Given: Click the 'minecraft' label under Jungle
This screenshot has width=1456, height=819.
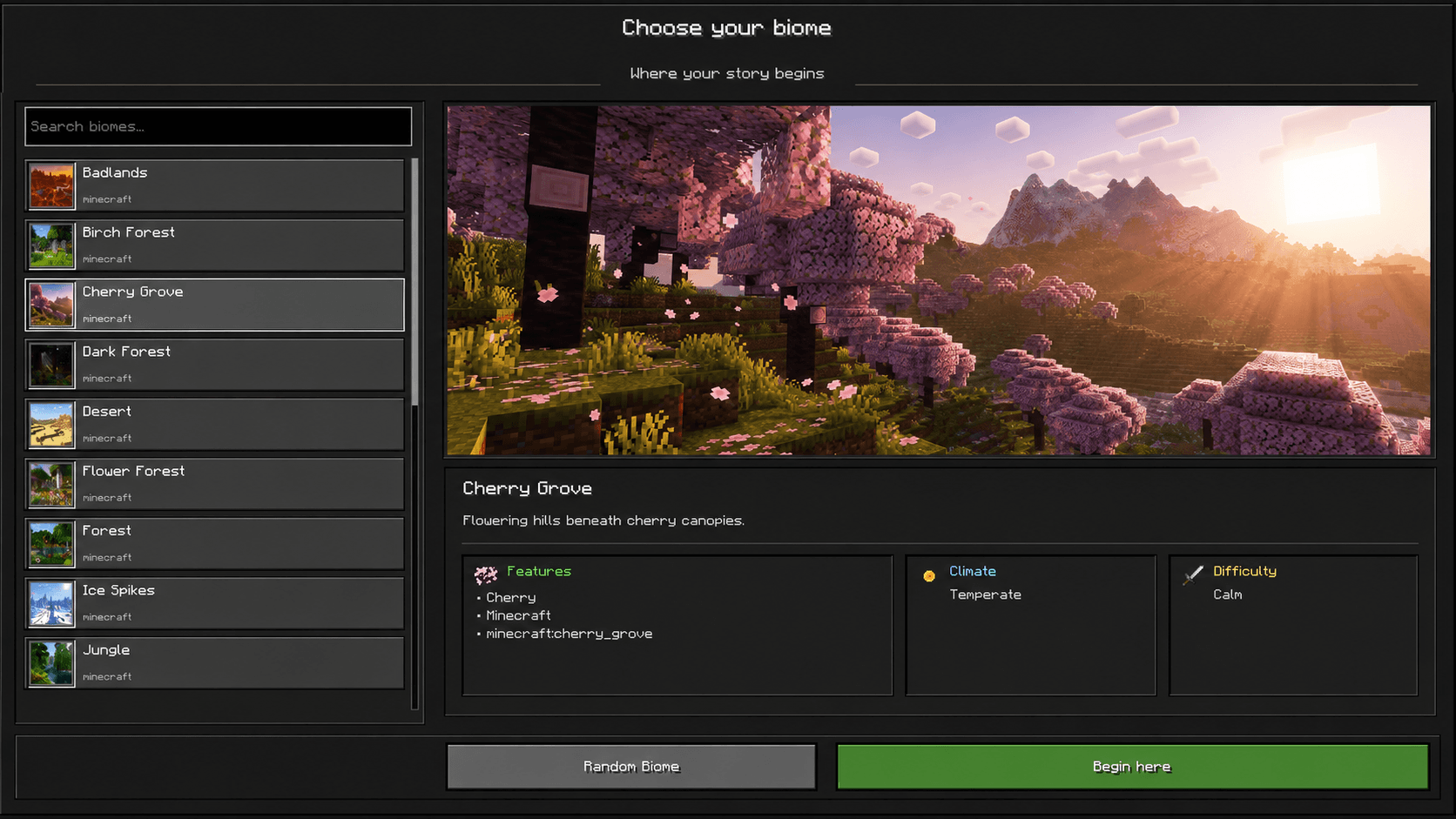Looking at the screenshot, I should 107,676.
